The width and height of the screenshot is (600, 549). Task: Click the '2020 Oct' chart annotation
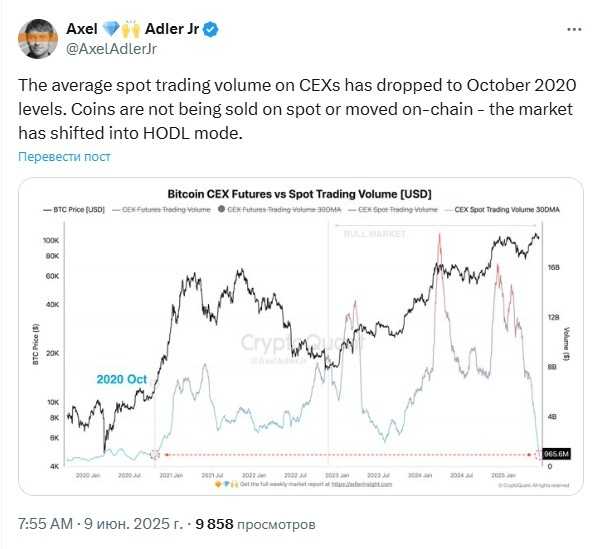point(122,379)
